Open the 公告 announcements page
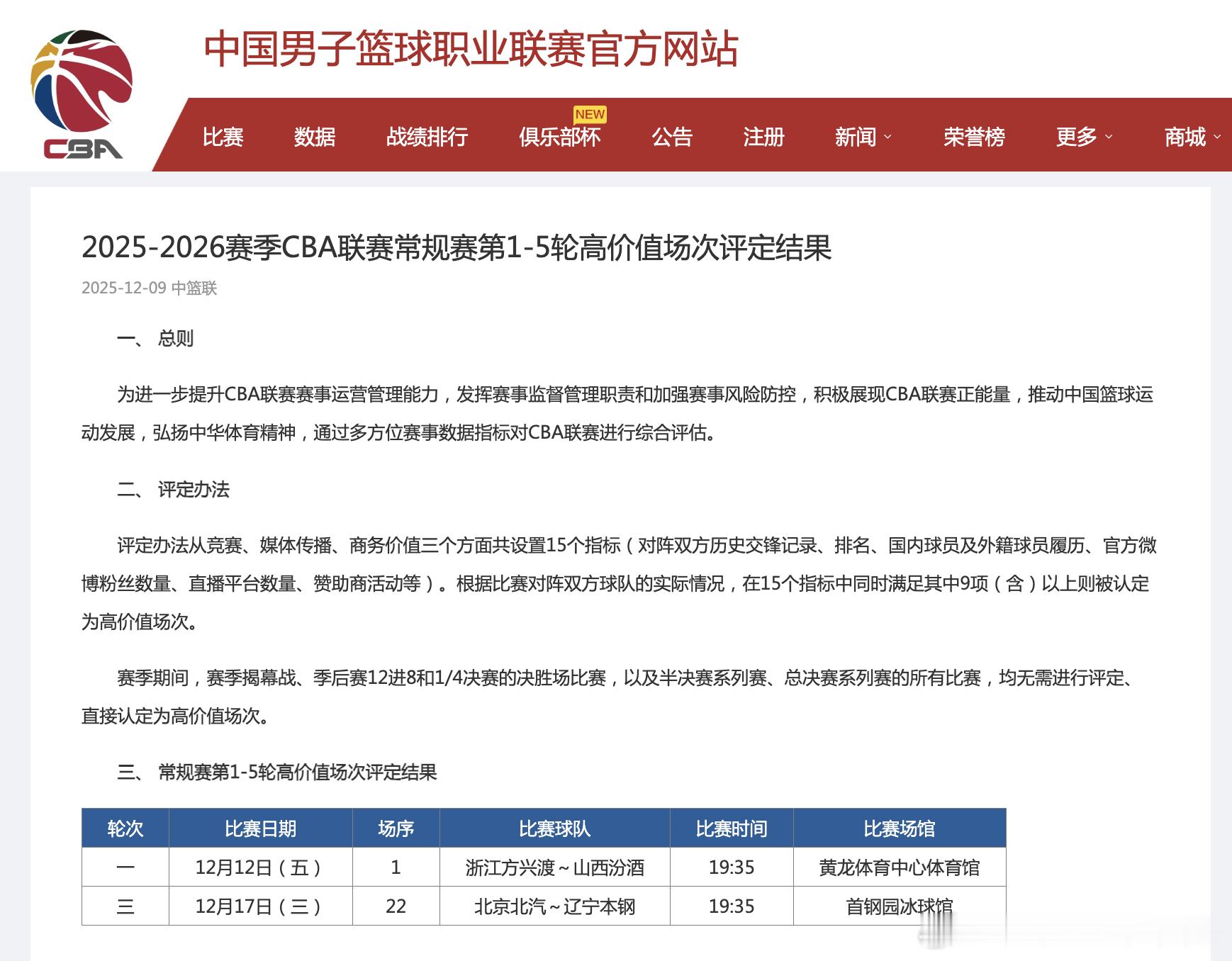 672,137
